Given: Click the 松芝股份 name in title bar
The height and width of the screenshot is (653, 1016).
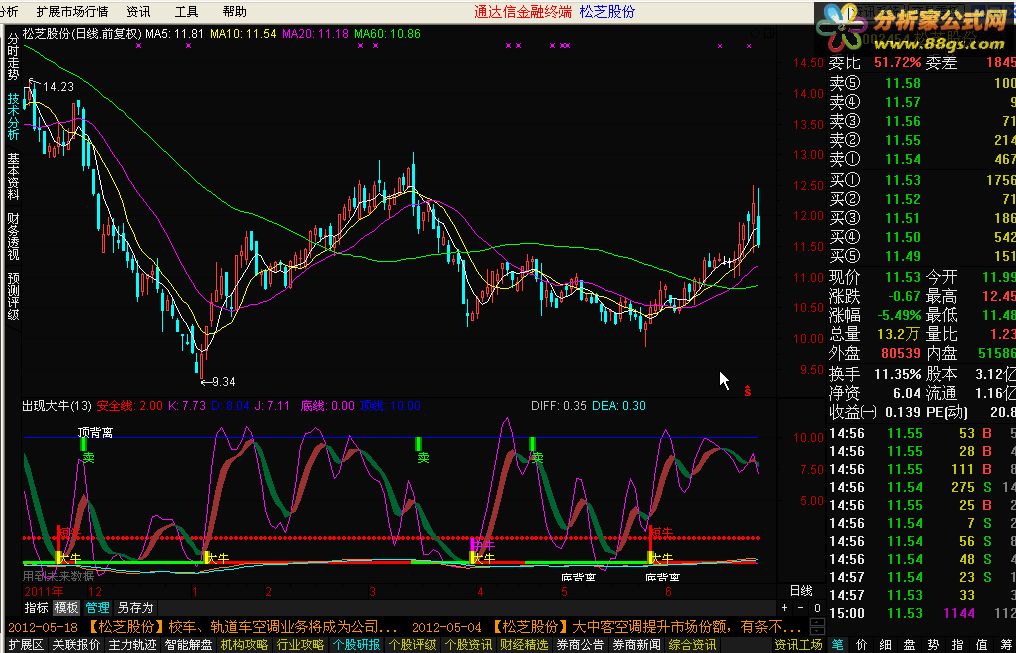Looking at the screenshot, I should point(607,12).
